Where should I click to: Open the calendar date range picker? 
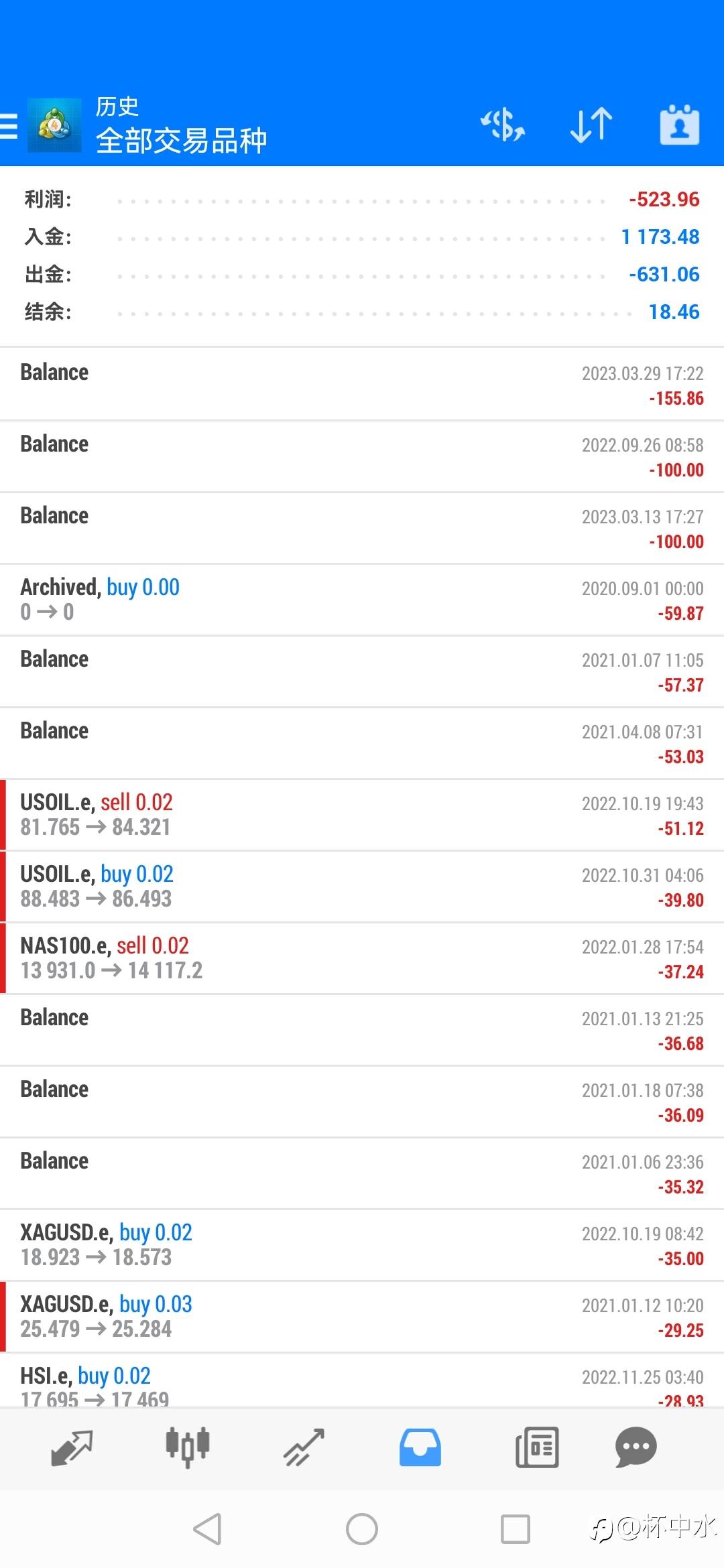coord(679,125)
